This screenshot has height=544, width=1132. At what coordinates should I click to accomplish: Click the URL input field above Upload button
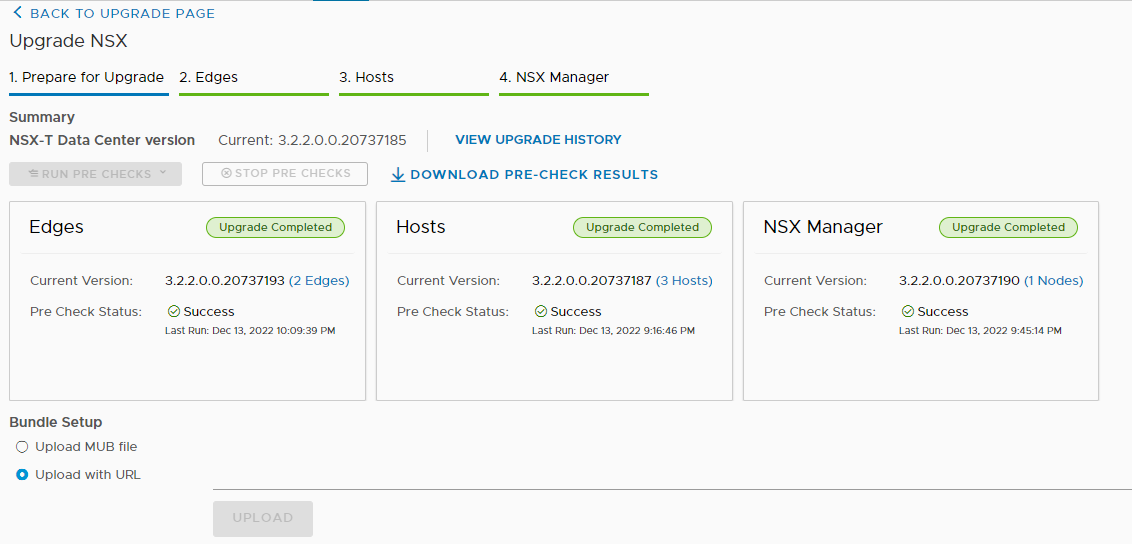[x=672, y=479]
